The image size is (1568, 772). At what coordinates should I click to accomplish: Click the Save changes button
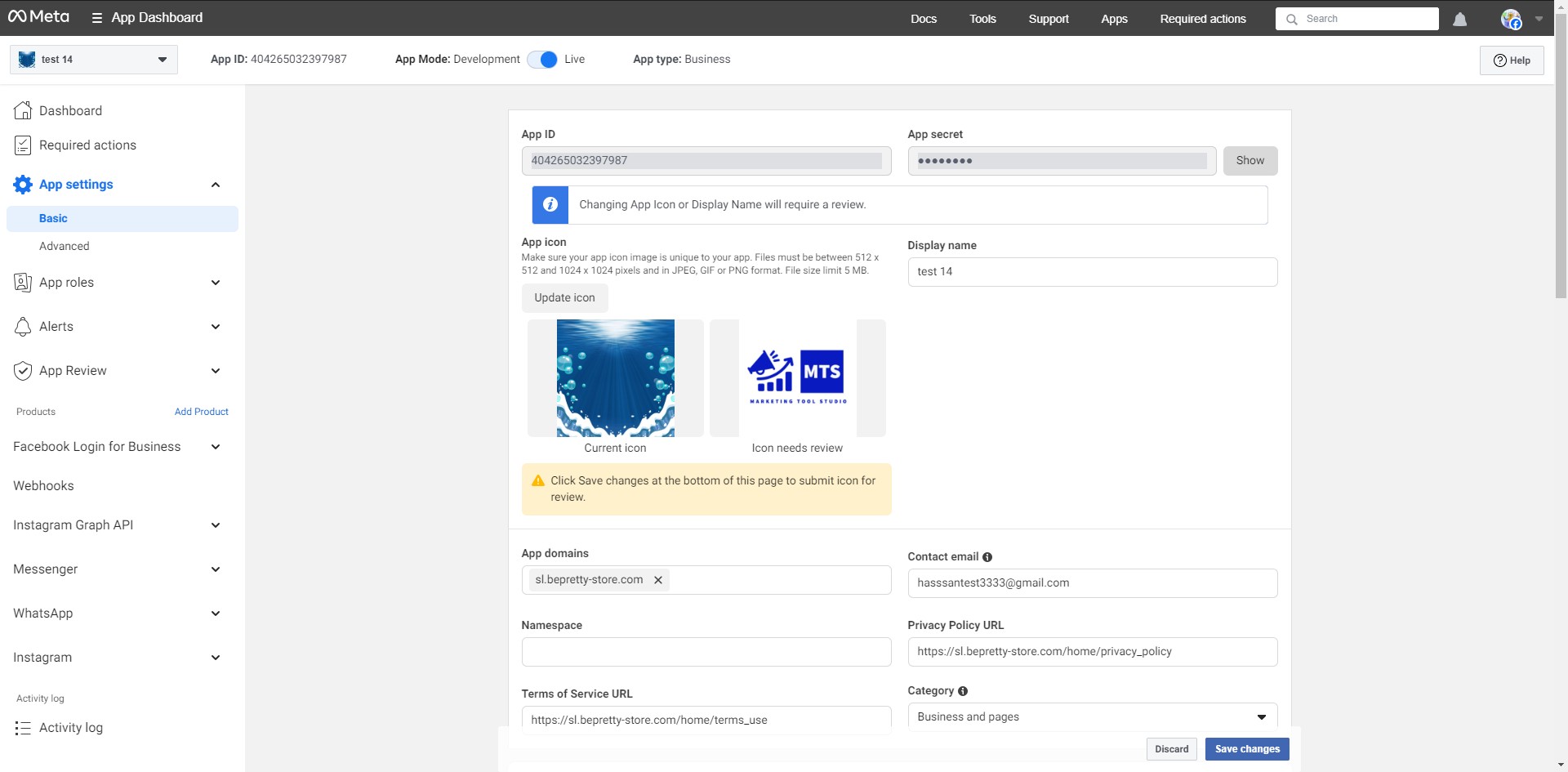(1246, 749)
